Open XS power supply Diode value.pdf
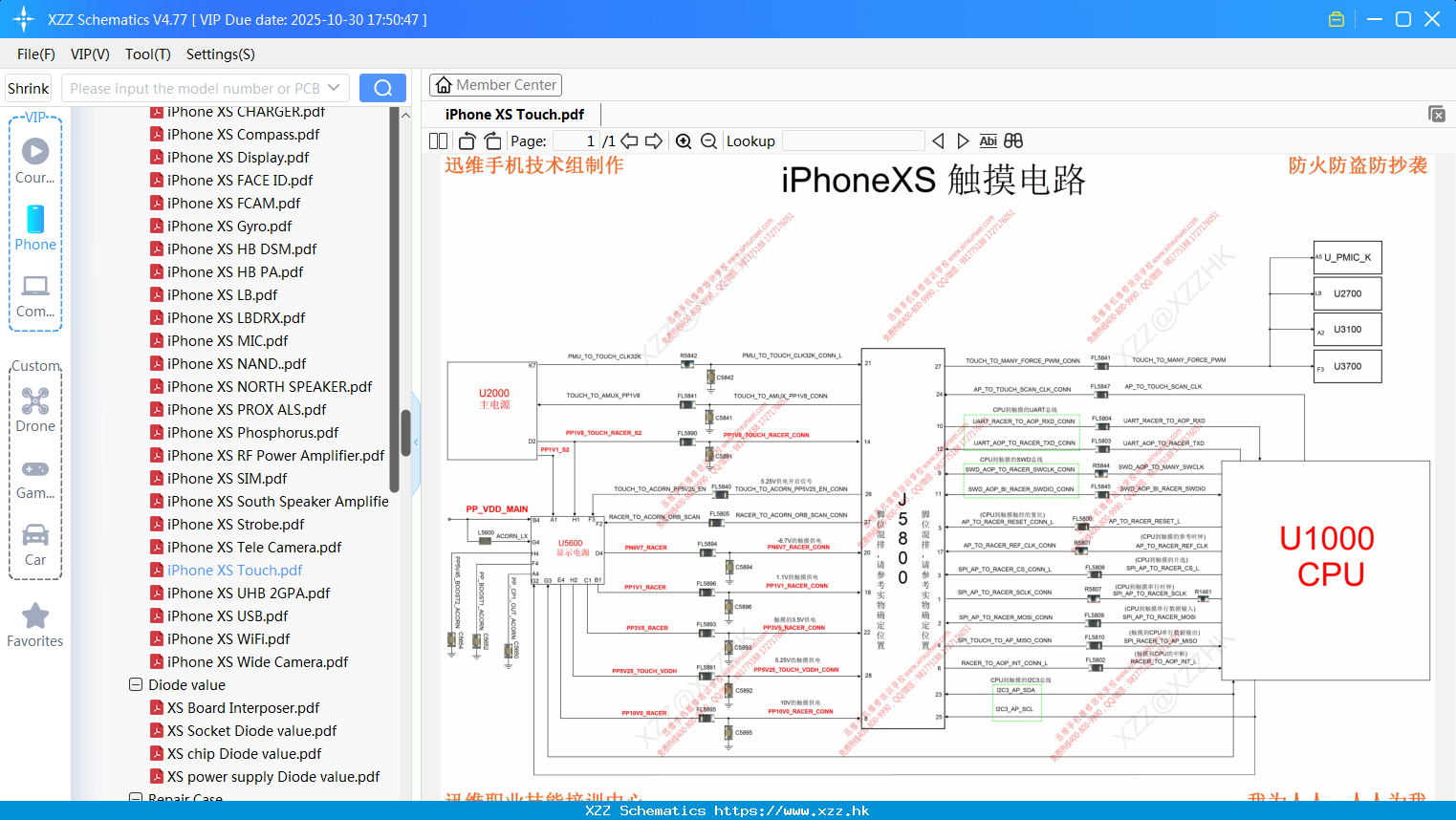The height and width of the screenshot is (820, 1456). pyautogui.click(x=273, y=777)
